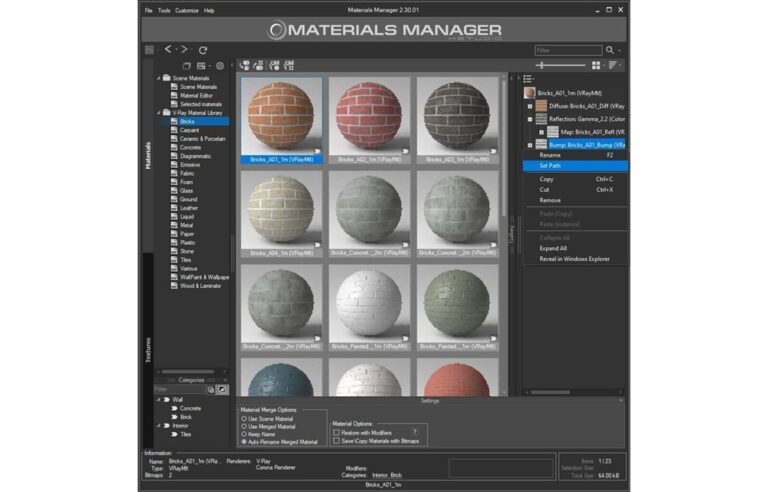The height and width of the screenshot is (492, 768).
Task: Select the Wood & Laminate library folder
Action: pos(200,286)
